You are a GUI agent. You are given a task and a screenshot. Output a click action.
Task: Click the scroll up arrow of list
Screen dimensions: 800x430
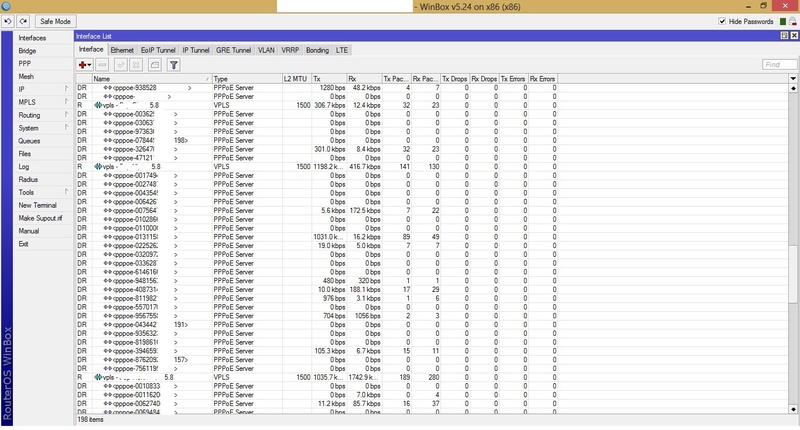tap(793, 88)
